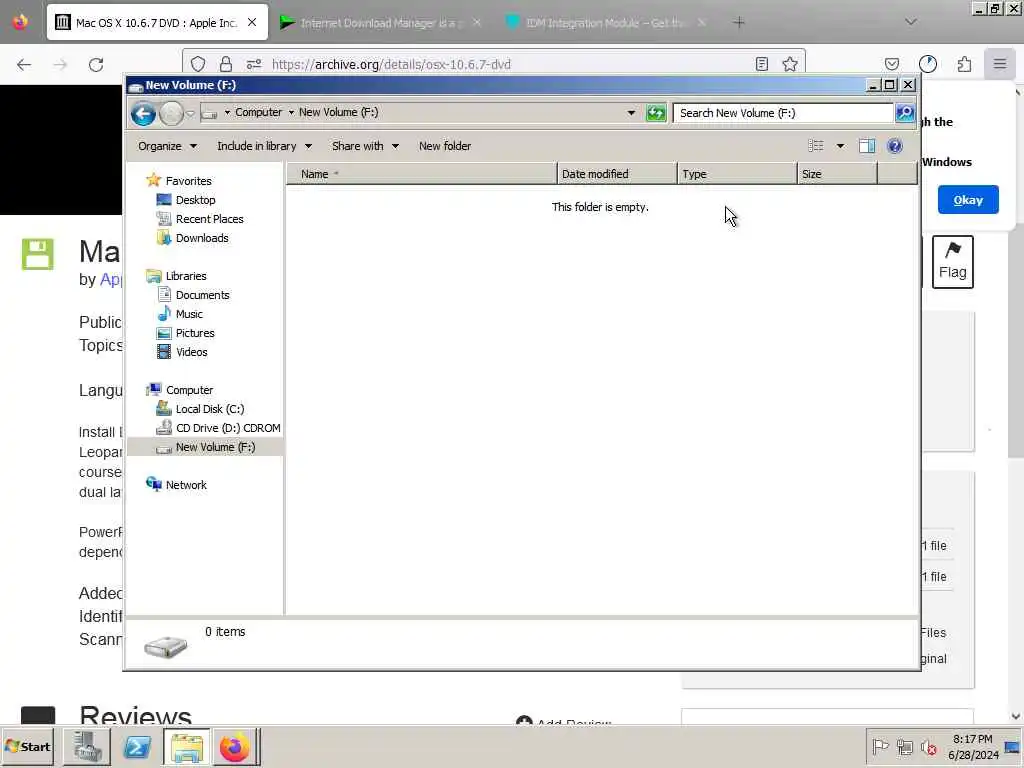
Task: Click the Okay button in Firefox popup
Action: (968, 200)
